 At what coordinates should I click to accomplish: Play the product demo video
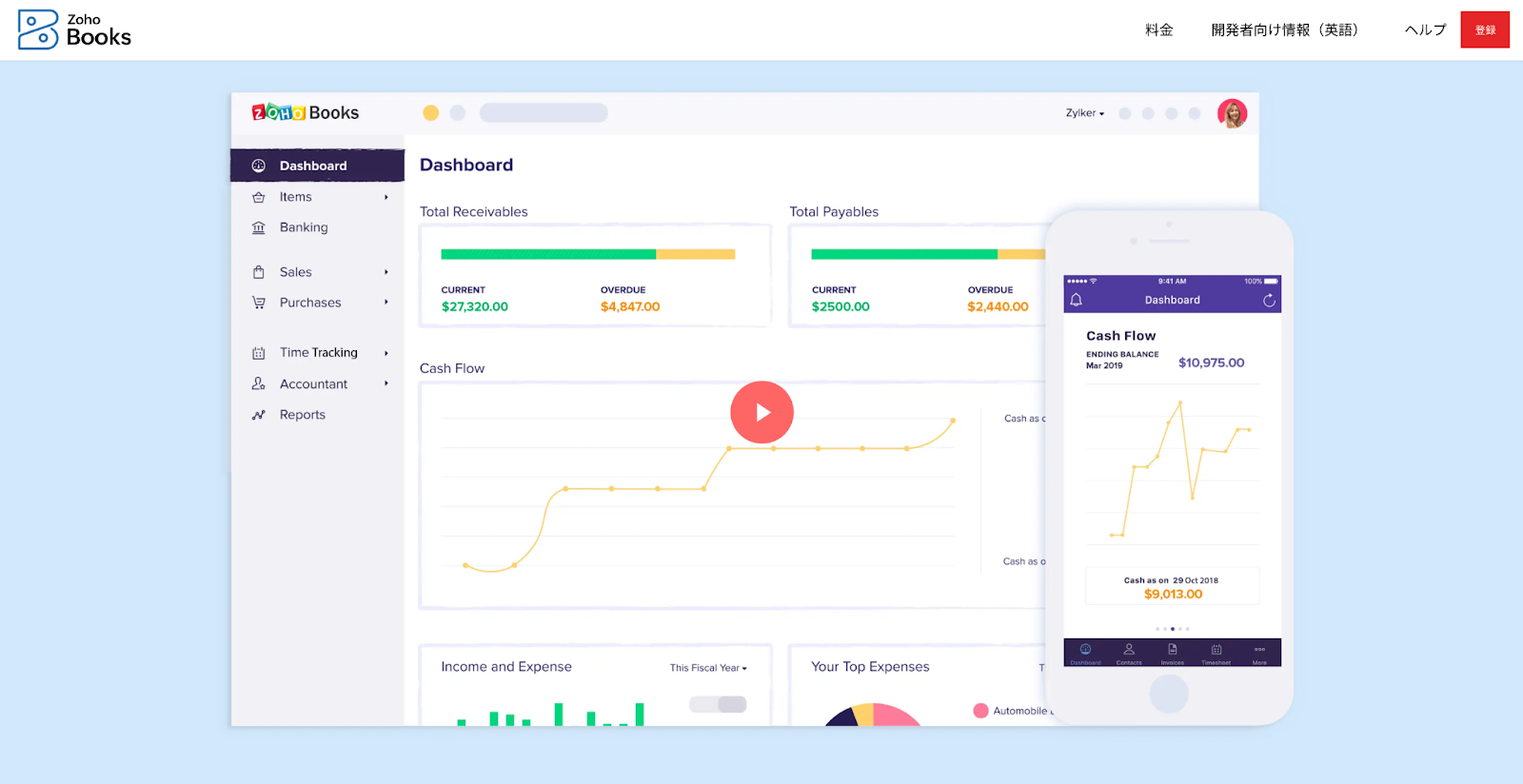click(761, 412)
